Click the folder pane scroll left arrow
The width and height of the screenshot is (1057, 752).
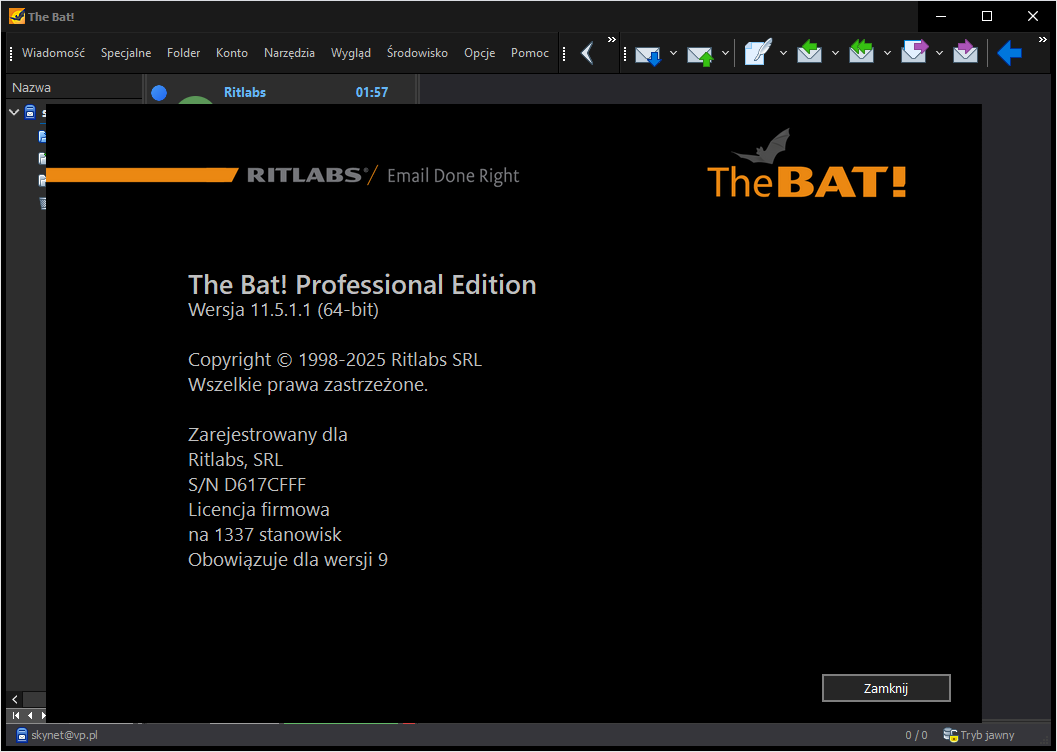(x=15, y=699)
